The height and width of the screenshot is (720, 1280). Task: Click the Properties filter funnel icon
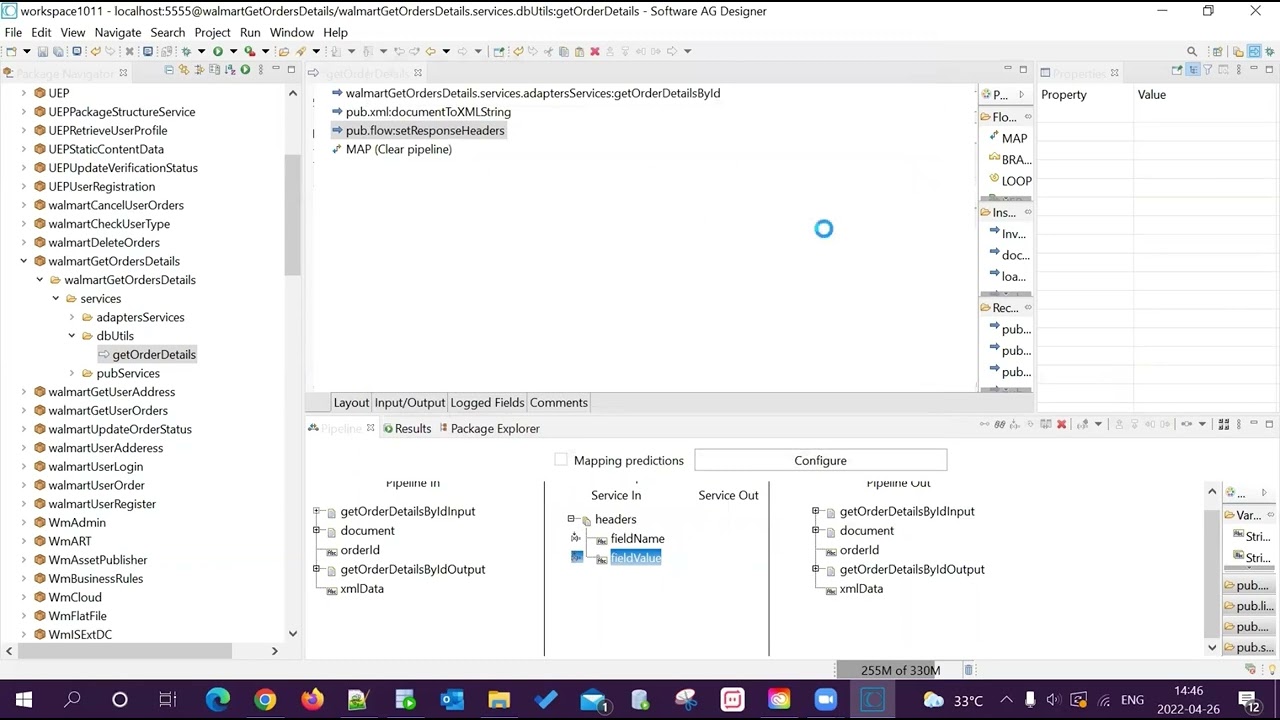tap(1207, 70)
